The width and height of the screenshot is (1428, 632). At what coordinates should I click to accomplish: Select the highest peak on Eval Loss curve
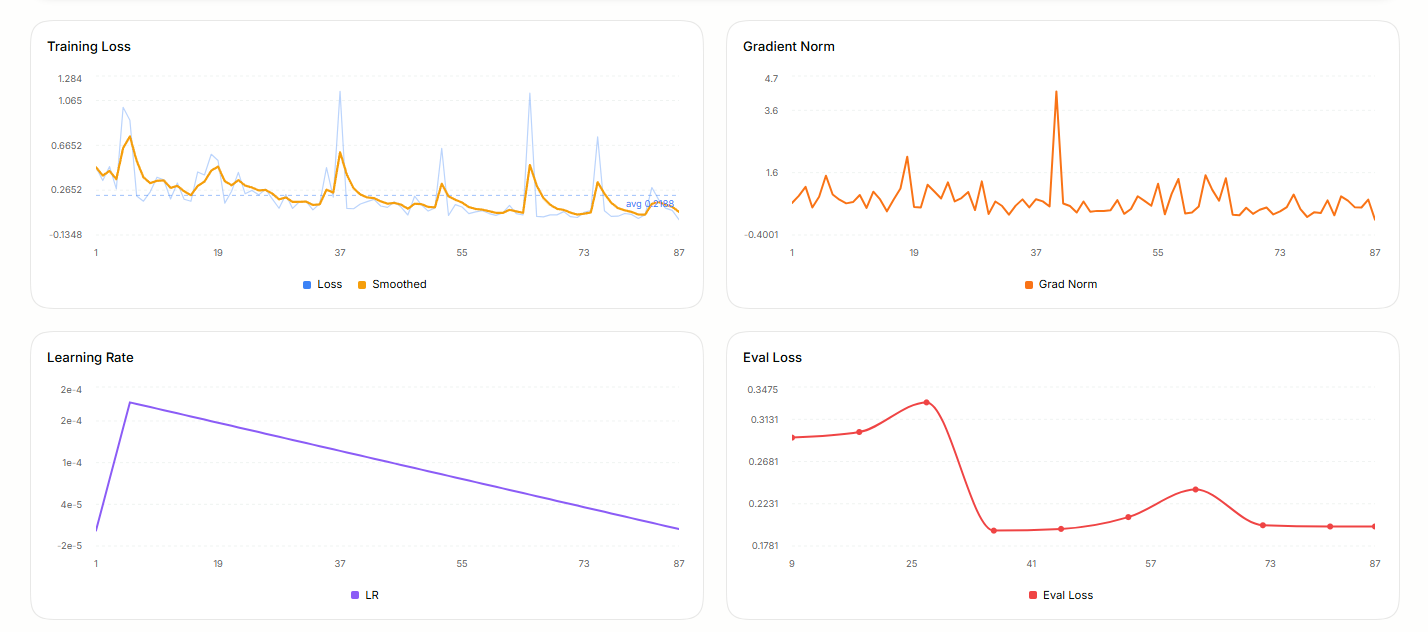(927, 402)
